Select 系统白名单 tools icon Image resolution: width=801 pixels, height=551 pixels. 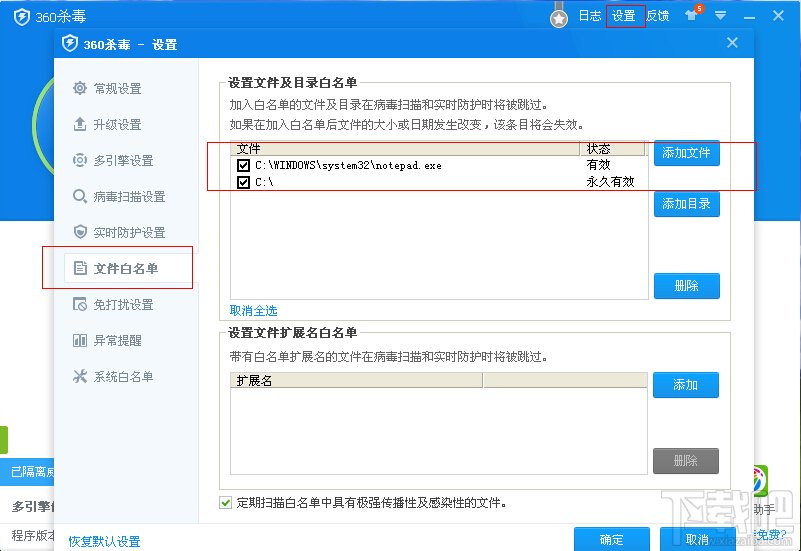[x=80, y=376]
